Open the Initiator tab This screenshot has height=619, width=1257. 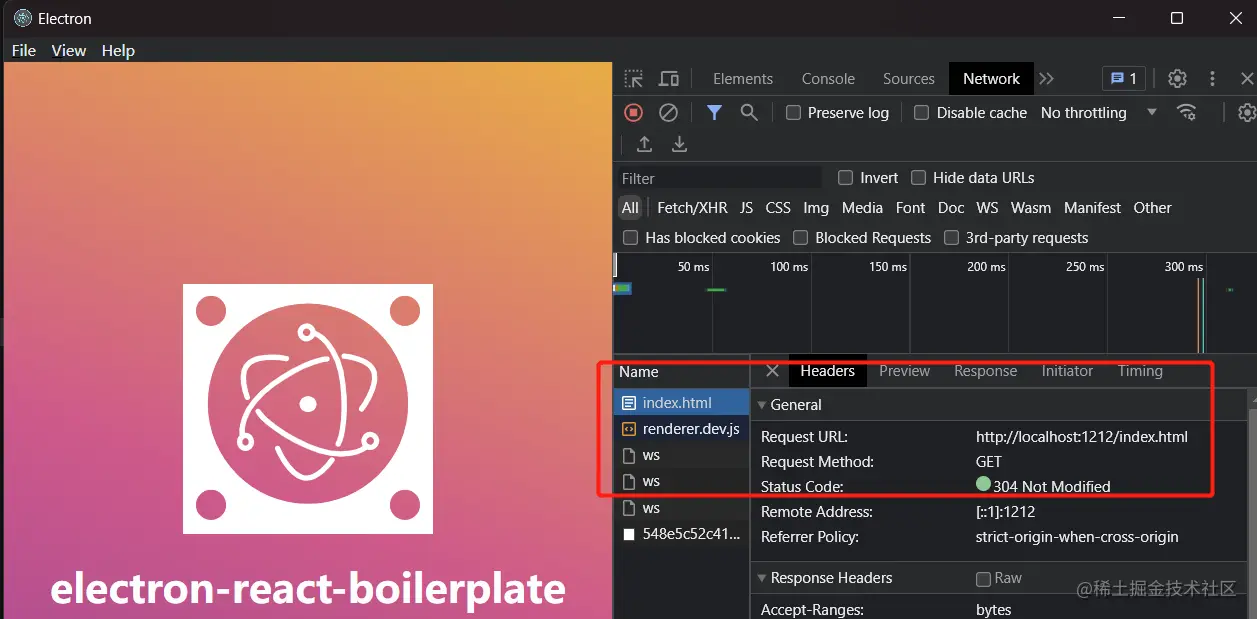[1068, 371]
